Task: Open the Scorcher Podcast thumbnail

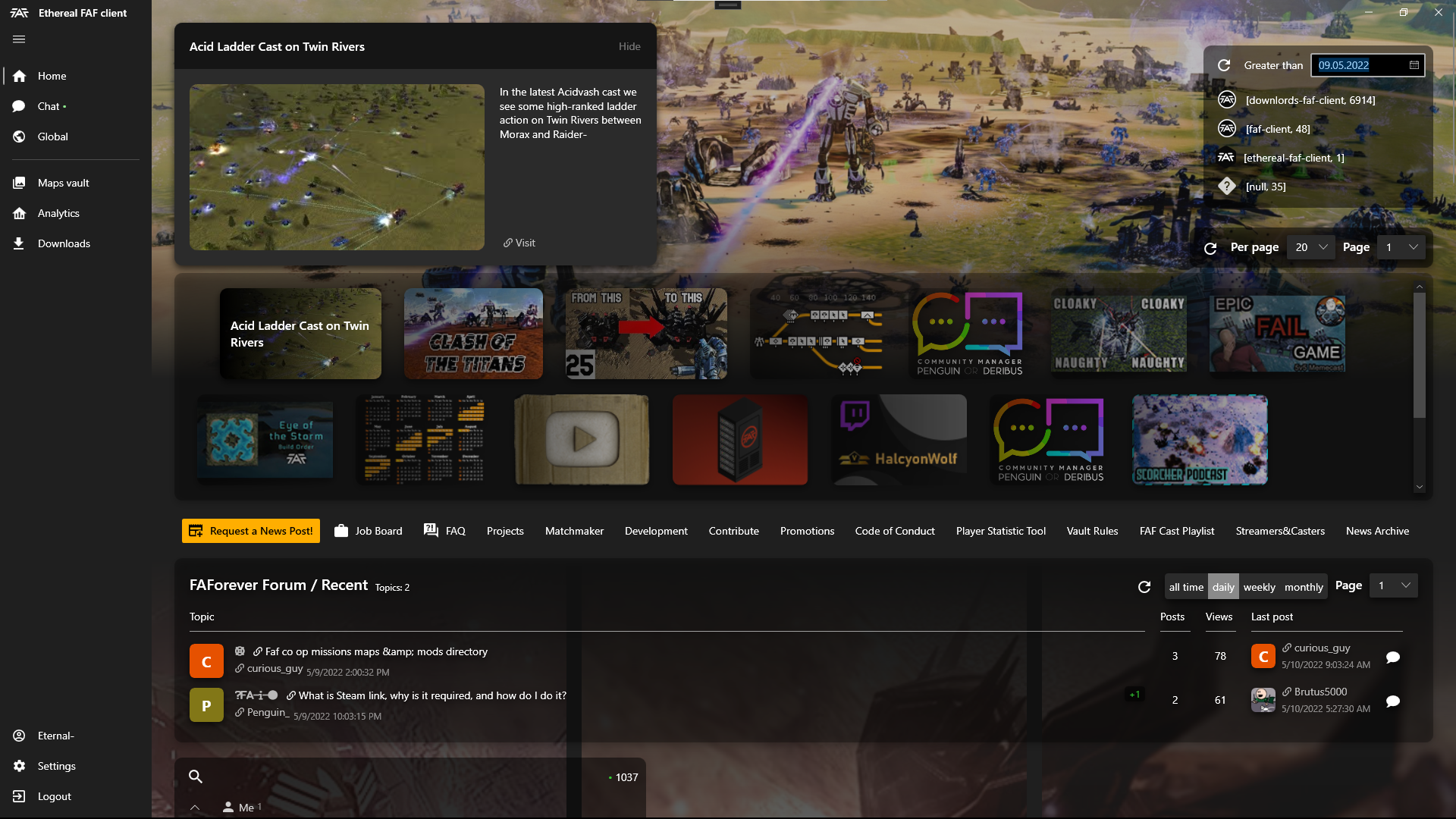Action: (x=1200, y=440)
